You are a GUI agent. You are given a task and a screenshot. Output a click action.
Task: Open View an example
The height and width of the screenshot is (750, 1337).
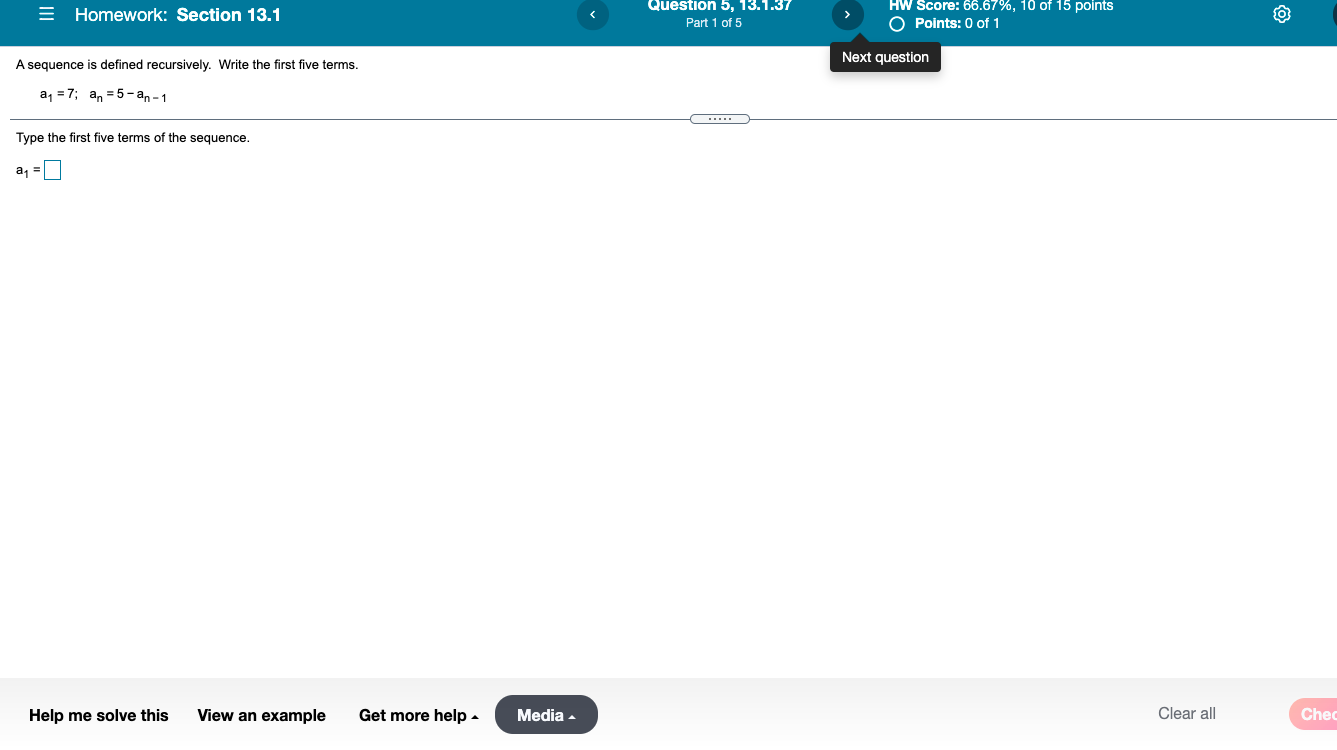coord(261,715)
